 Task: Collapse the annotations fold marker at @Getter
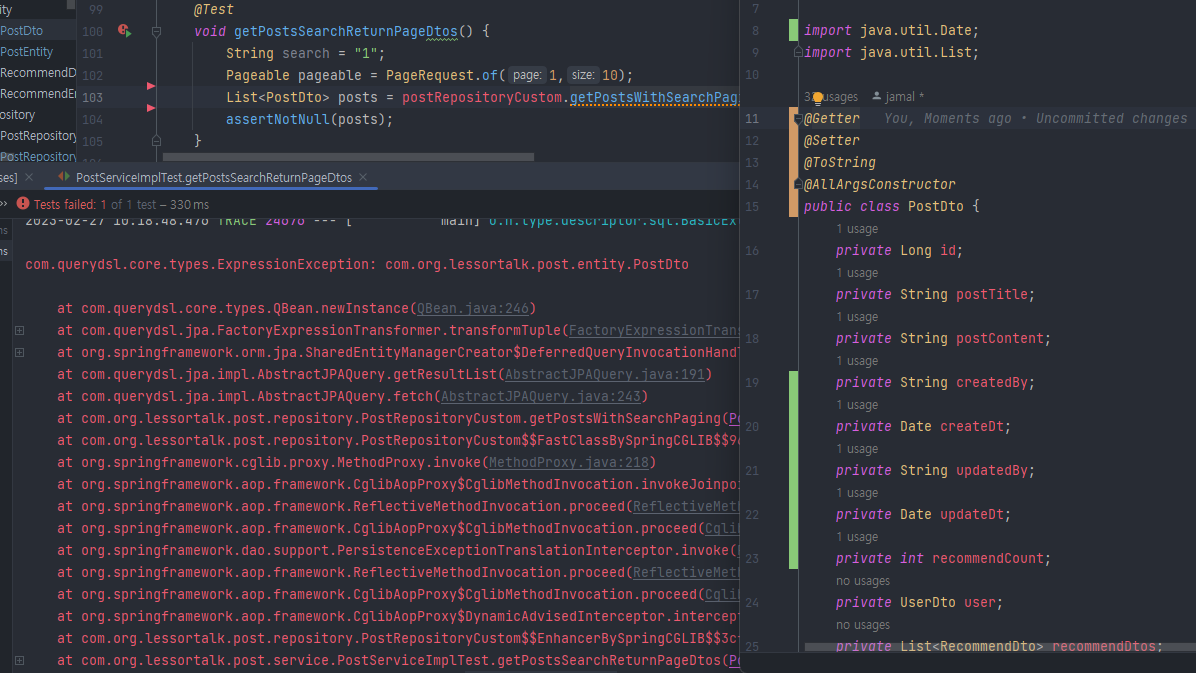click(x=798, y=118)
